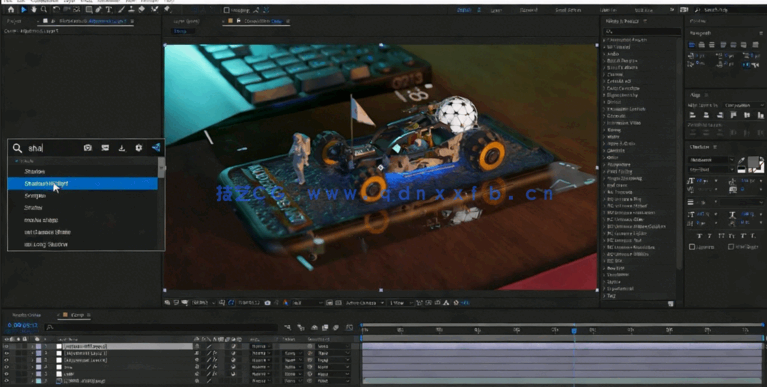Open settings gear in search popup

(x=138, y=148)
